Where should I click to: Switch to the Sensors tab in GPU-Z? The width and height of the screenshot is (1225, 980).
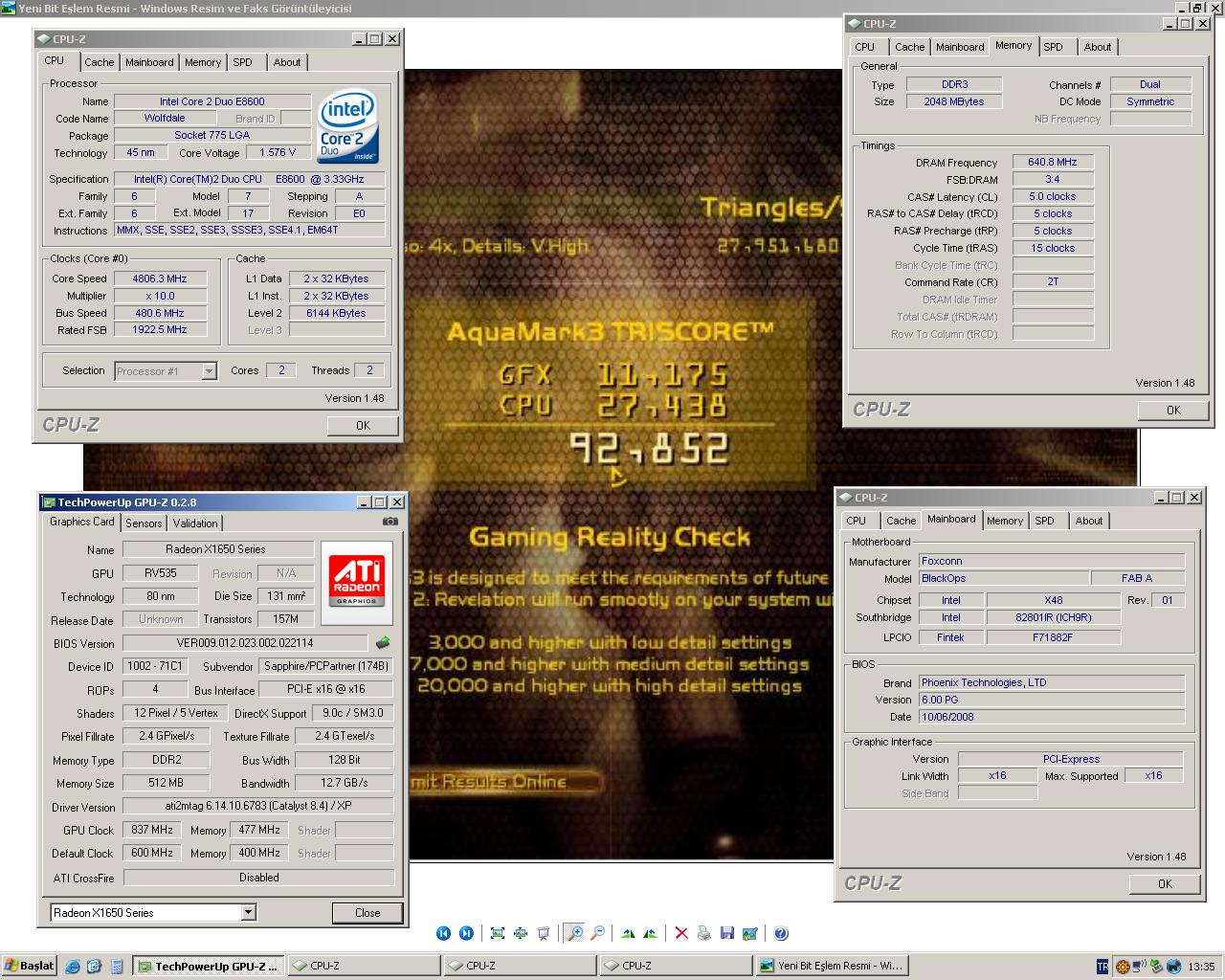click(144, 523)
